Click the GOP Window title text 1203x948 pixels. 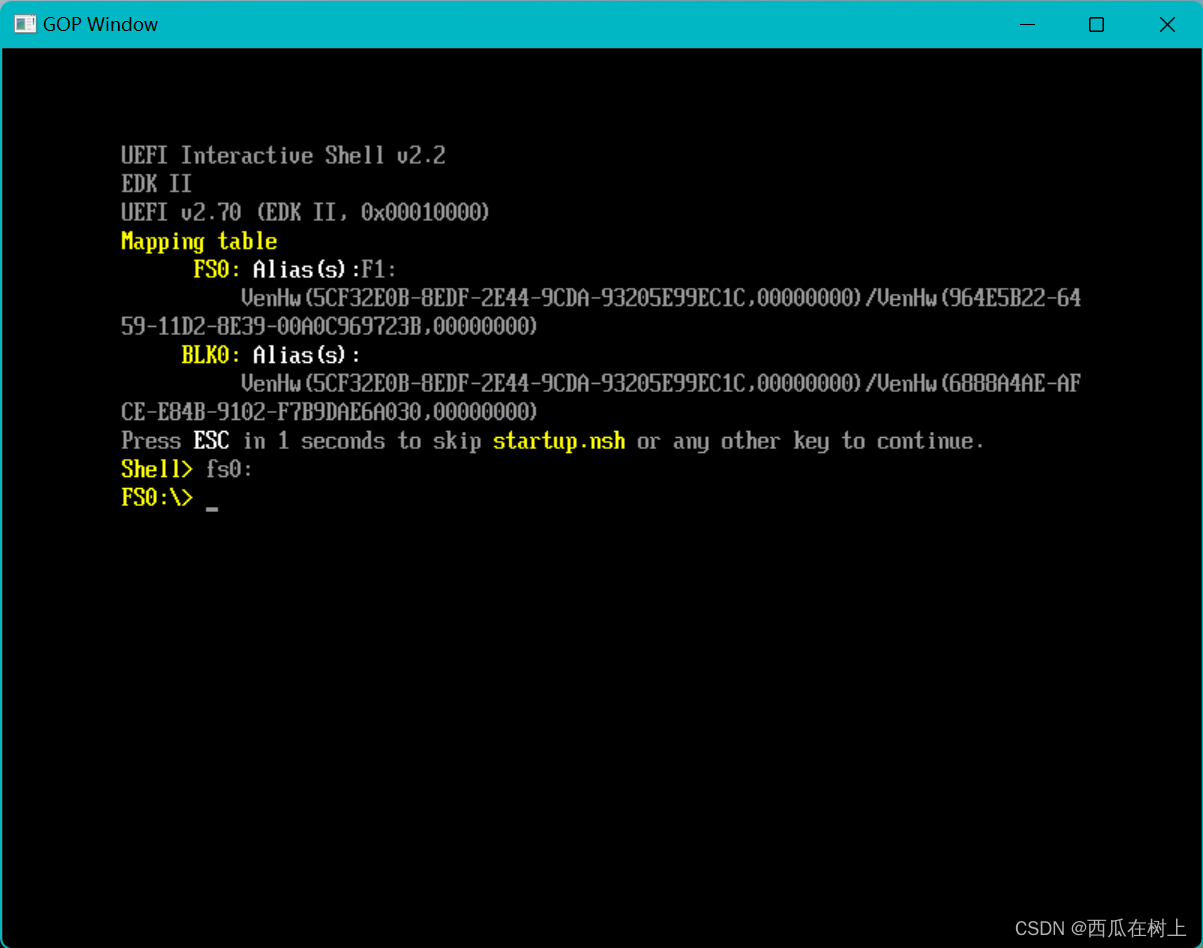99,23
